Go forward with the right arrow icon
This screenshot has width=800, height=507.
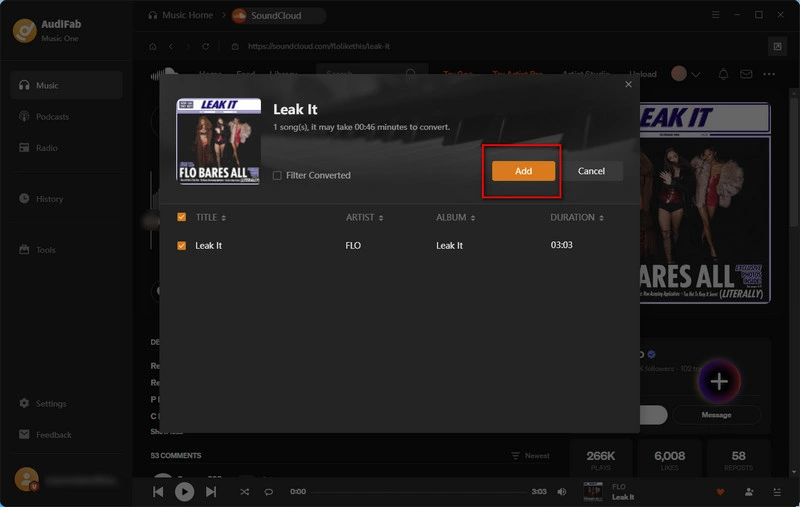tap(188, 46)
